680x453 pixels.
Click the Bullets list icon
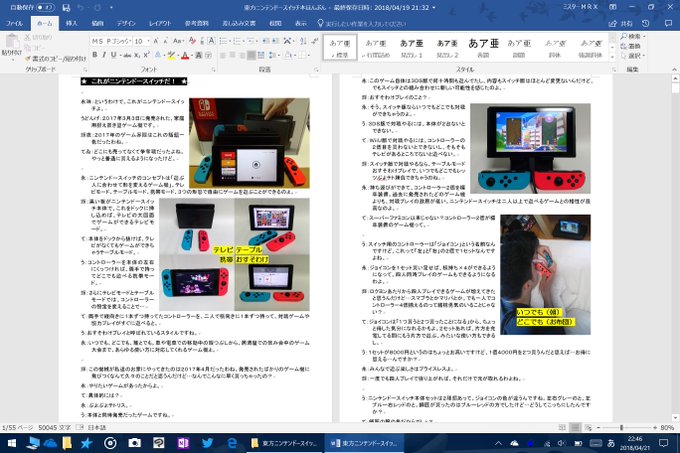point(223,41)
